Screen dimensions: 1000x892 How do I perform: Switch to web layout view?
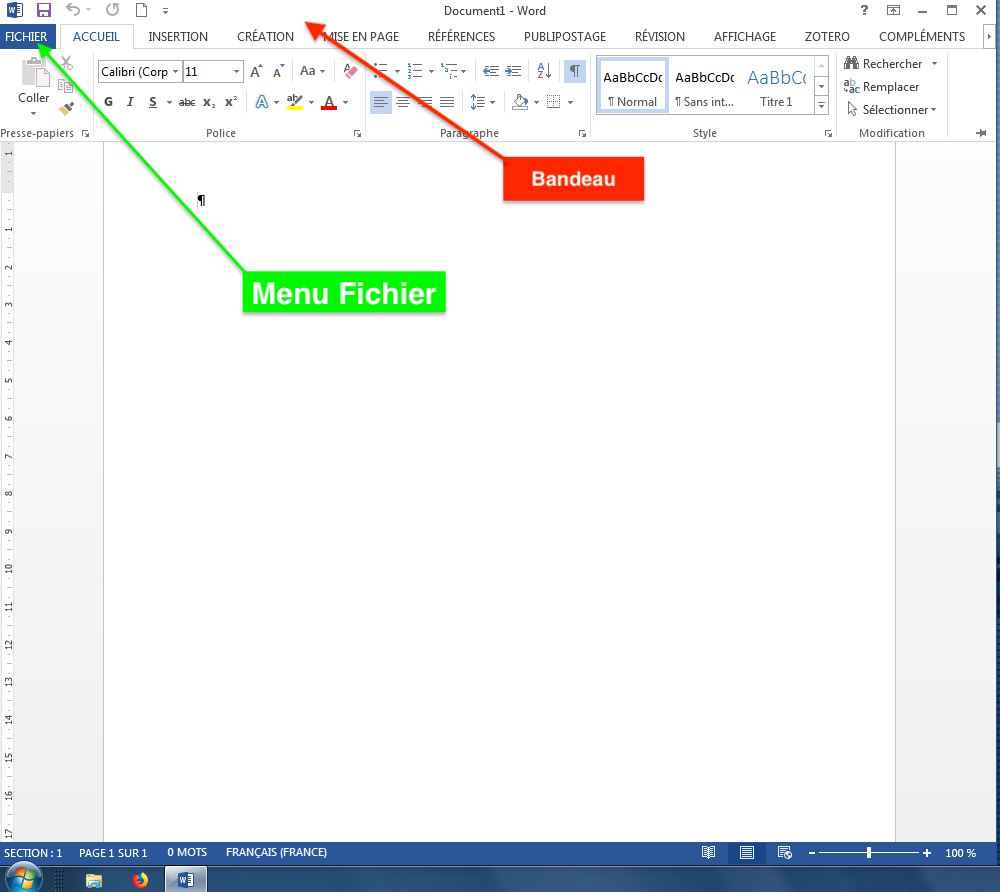(x=784, y=852)
